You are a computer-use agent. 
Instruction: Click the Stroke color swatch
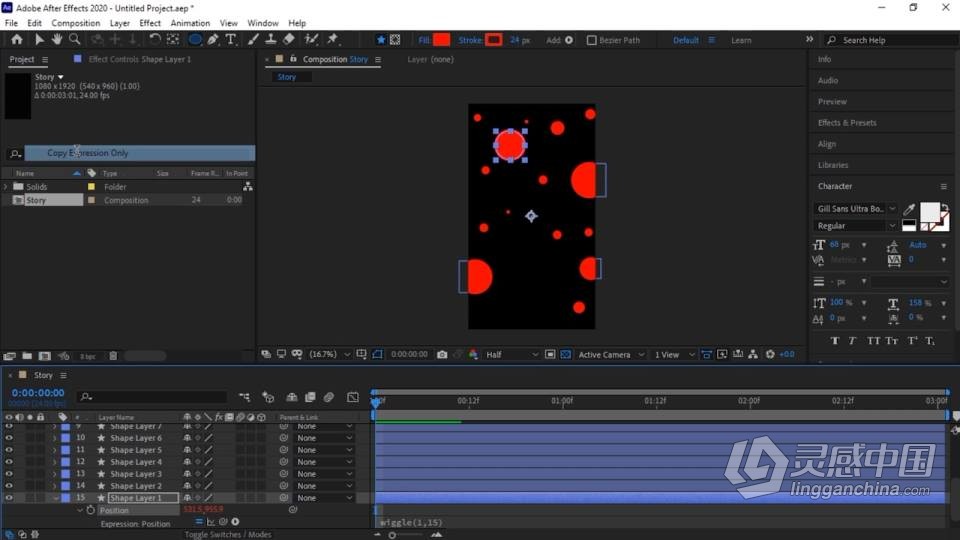pos(493,40)
